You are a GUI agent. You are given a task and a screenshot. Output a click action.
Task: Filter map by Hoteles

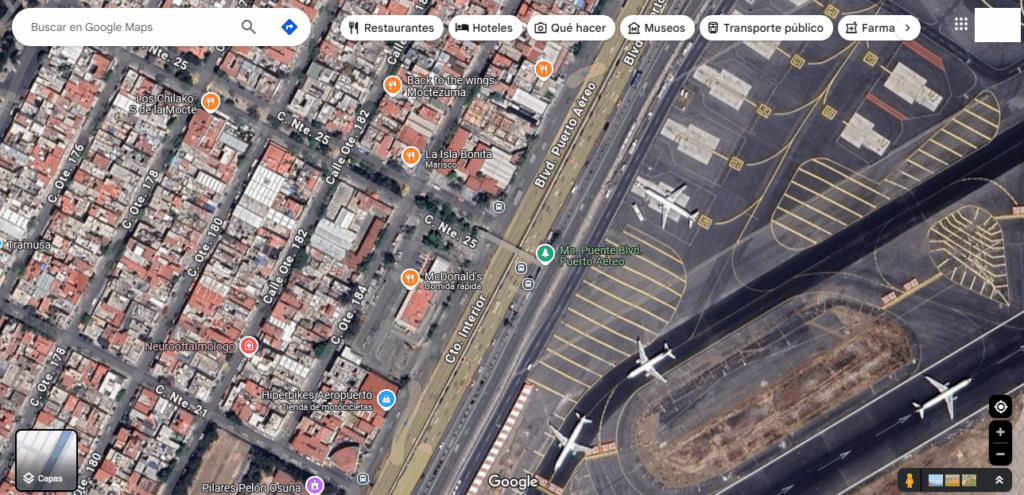pos(485,28)
